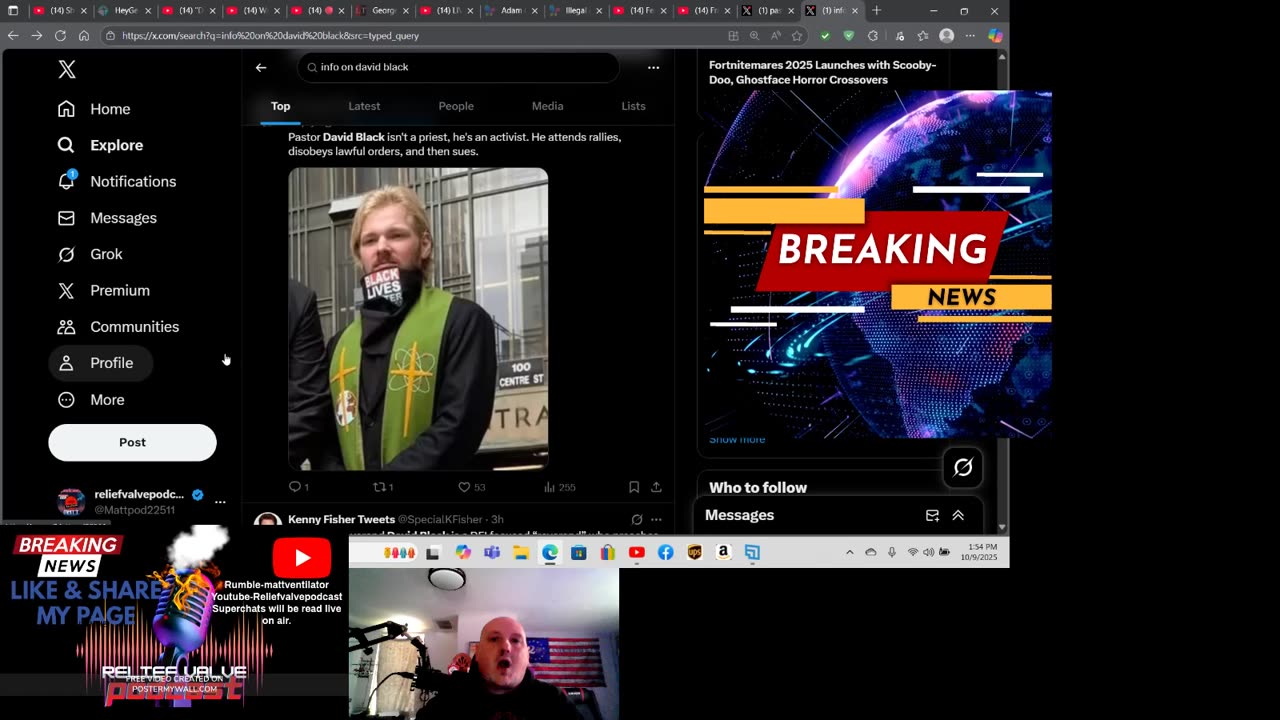Open Facebook from the taskbar
This screenshot has width=1280, height=720.
665,553
